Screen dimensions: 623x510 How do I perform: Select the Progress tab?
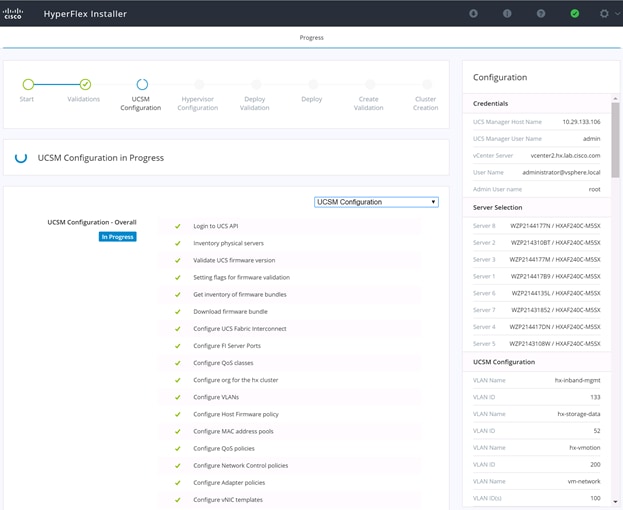pyautogui.click(x=312, y=37)
